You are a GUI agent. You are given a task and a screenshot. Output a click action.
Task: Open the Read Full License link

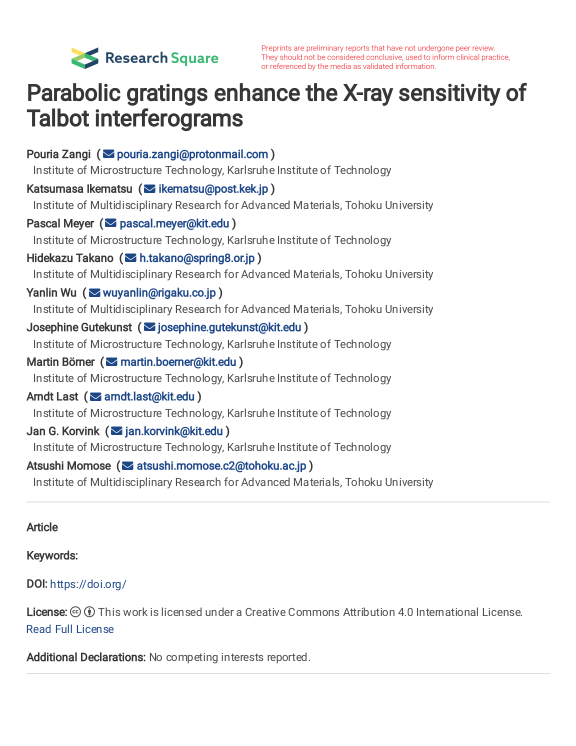(x=70, y=629)
